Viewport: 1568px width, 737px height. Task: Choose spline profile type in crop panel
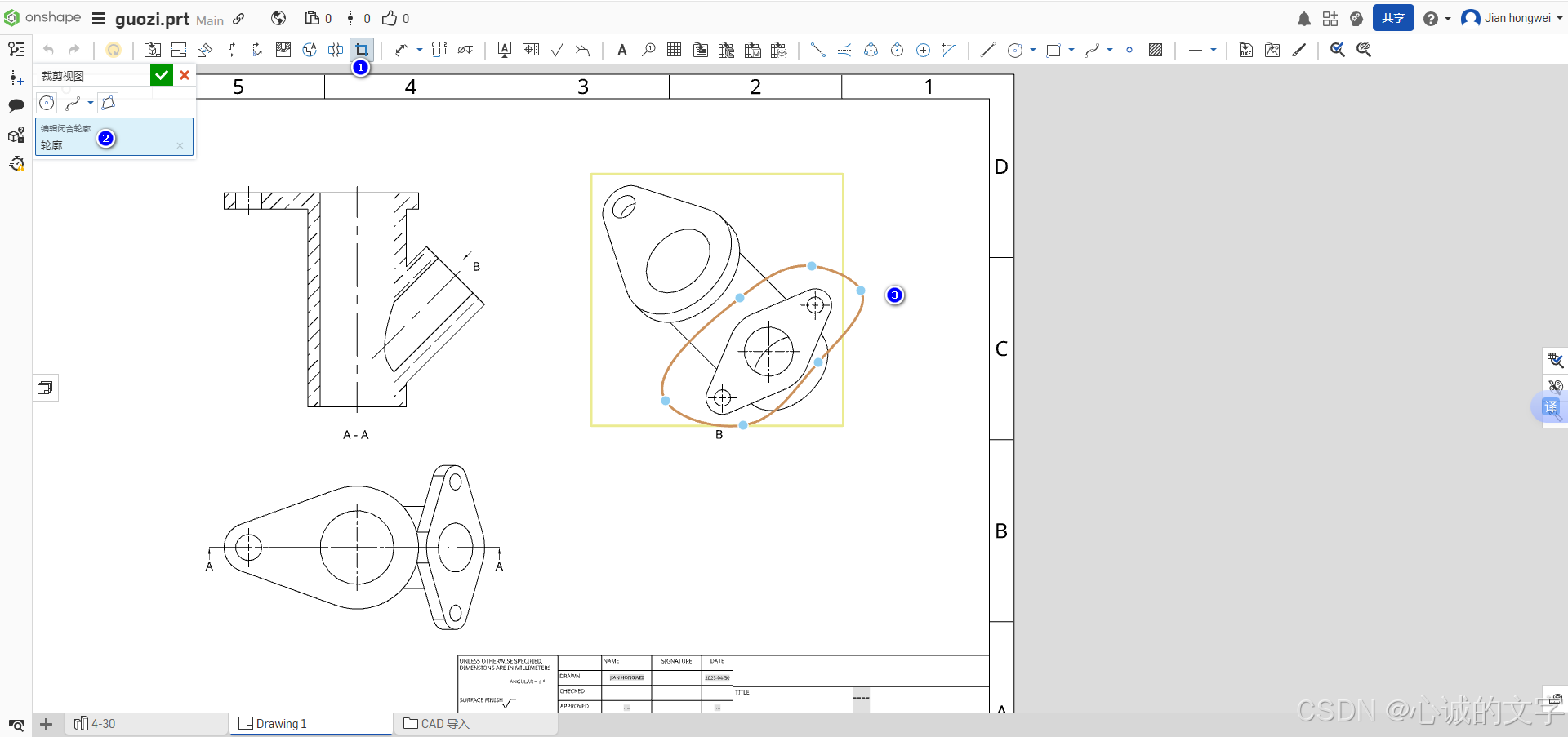coord(73,103)
